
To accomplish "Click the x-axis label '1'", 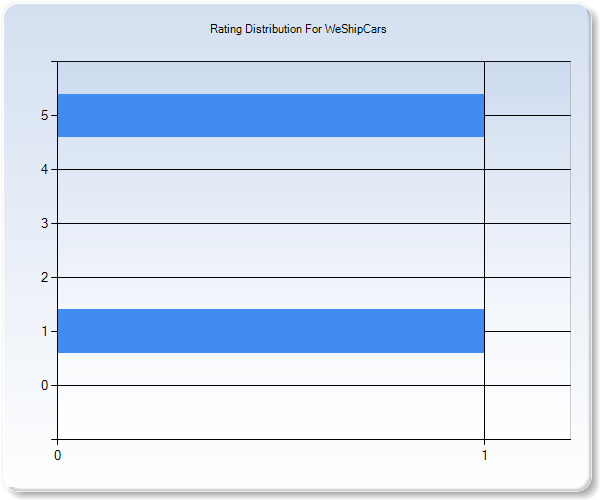I will [x=484, y=455].
